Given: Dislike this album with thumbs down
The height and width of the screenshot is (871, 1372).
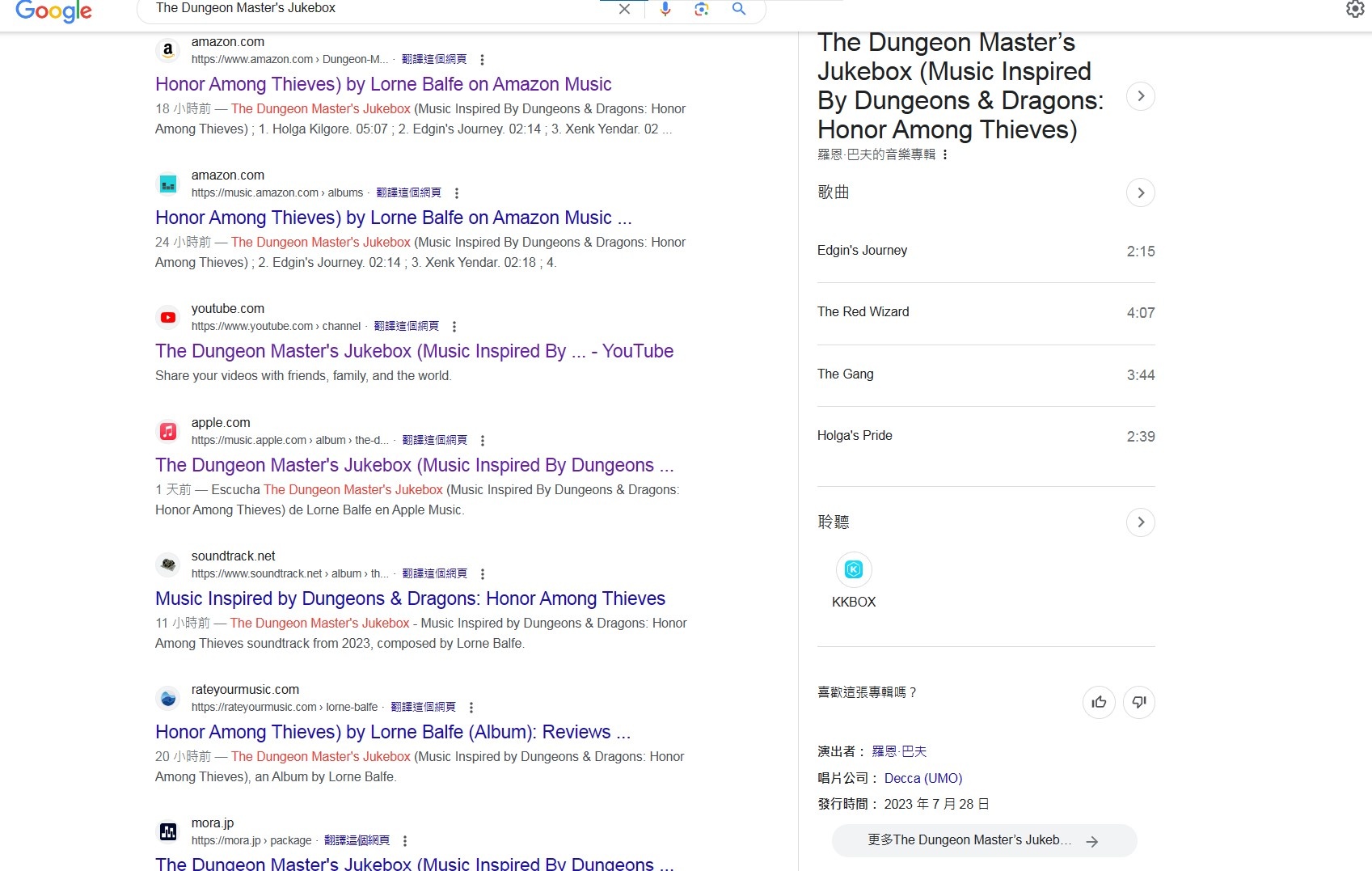Looking at the screenshot, I should (x=1139, y=702).
